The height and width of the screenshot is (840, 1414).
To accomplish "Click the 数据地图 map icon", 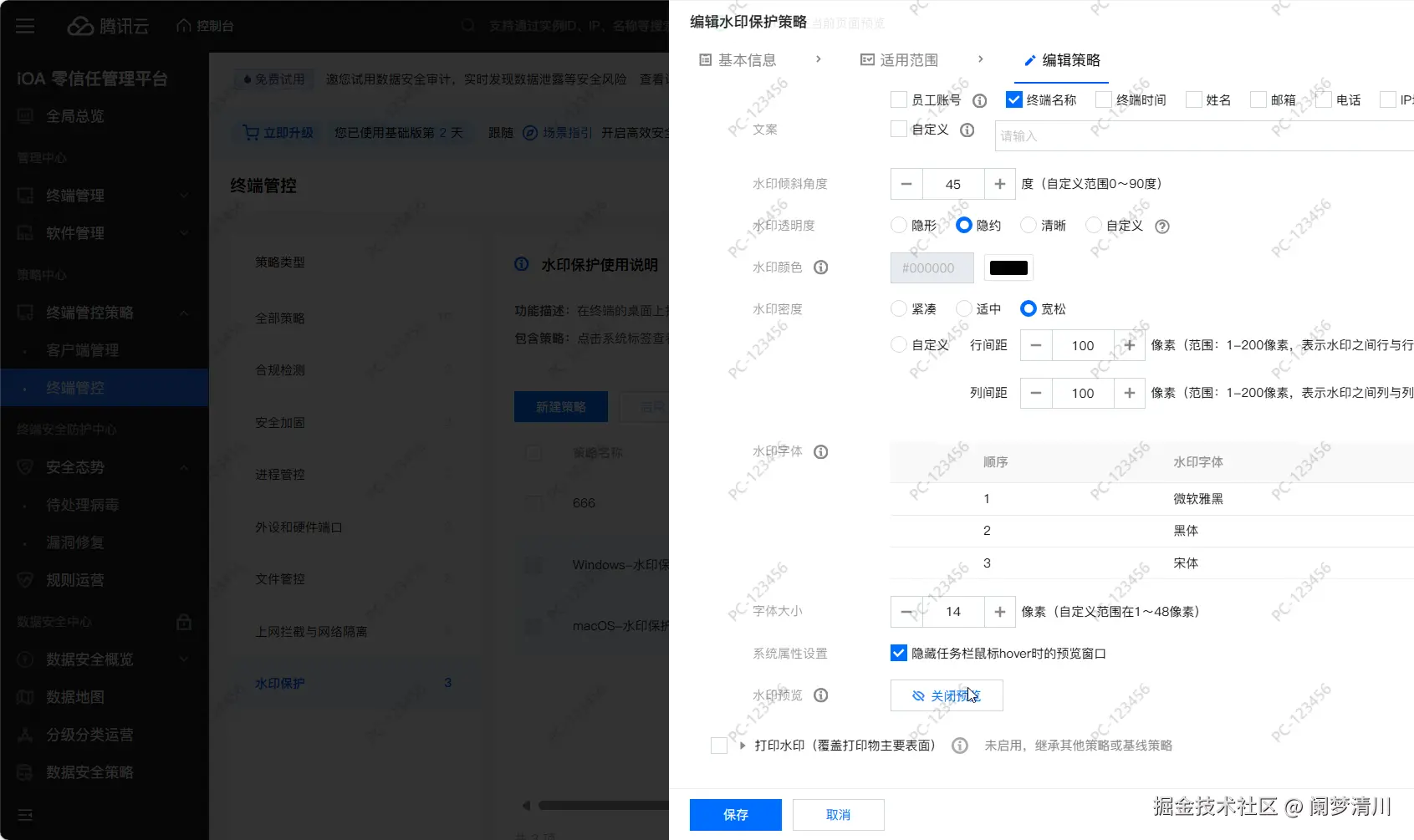I will click(x=25, y=697).
